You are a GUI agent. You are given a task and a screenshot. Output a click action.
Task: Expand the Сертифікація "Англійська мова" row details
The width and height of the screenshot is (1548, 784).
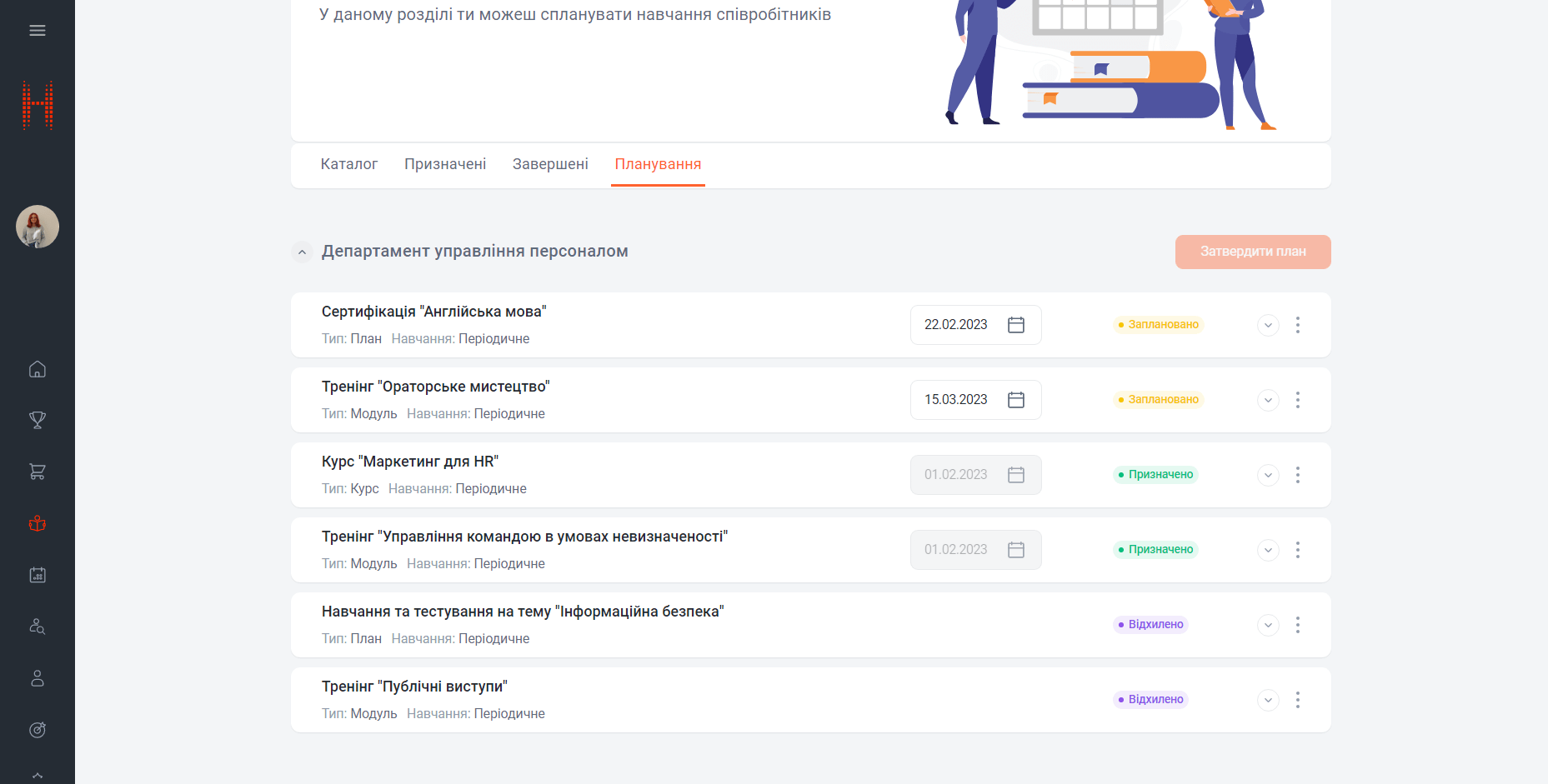1267,325
